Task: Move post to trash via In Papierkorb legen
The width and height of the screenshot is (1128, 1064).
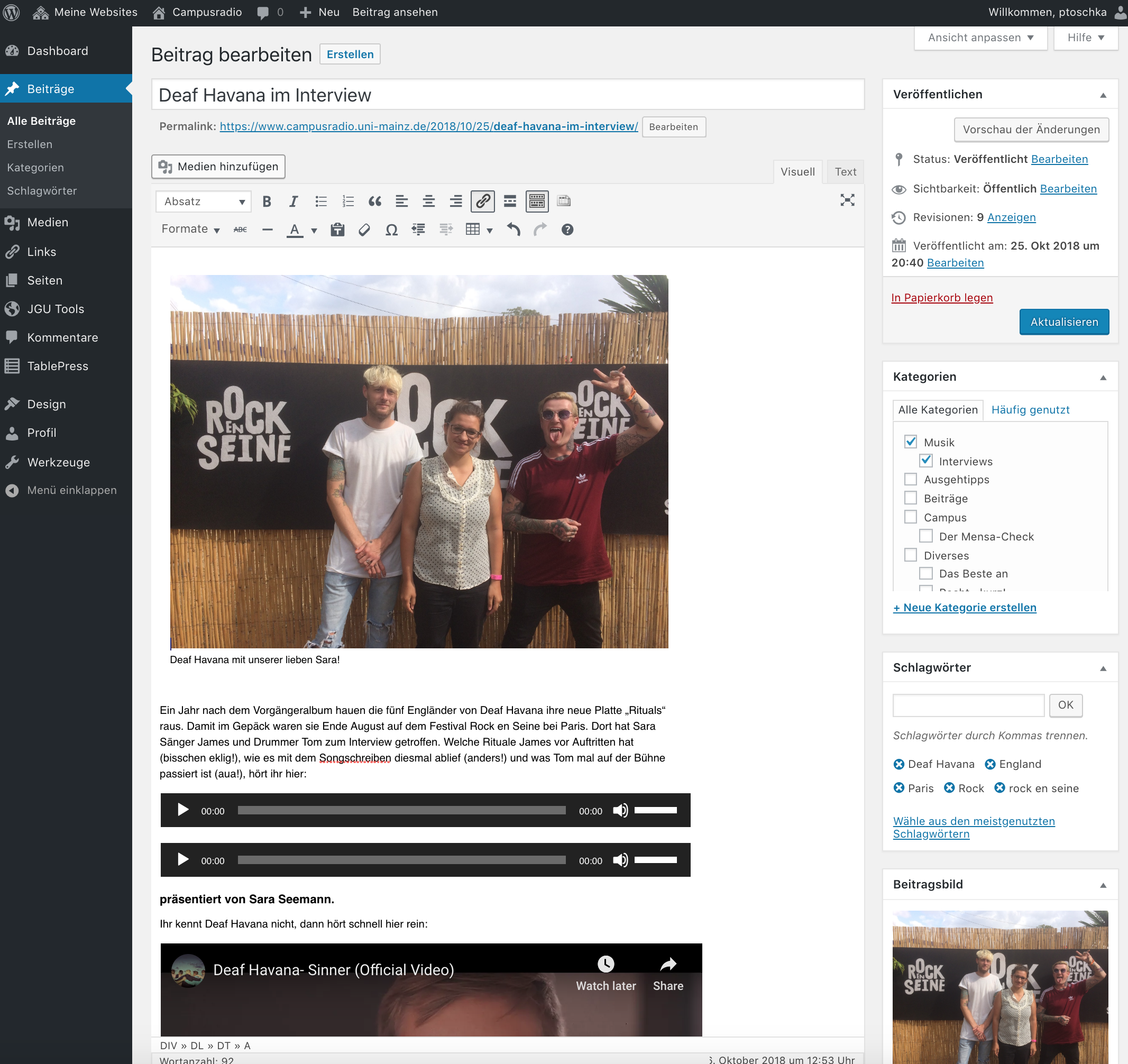Action: click(942, 298)
